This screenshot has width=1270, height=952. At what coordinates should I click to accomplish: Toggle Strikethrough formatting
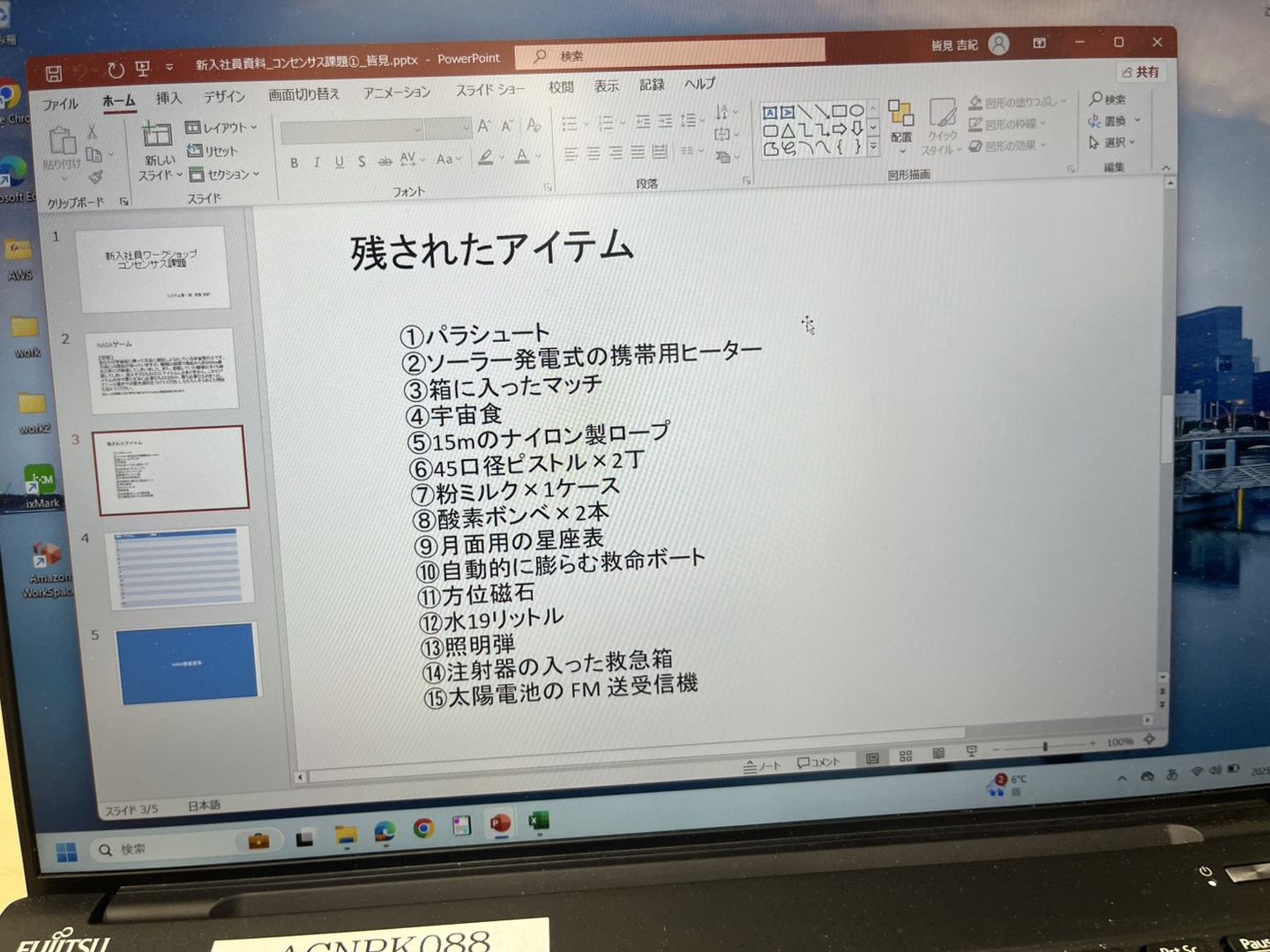385,161
